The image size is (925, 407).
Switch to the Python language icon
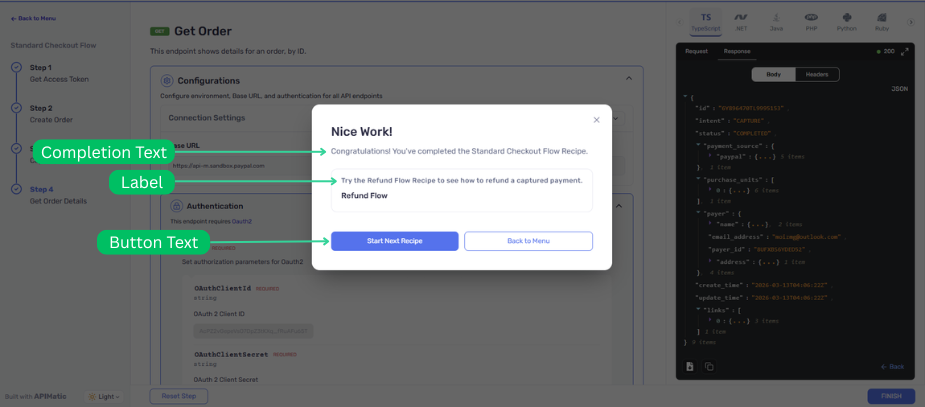click(x=846, y=20)
